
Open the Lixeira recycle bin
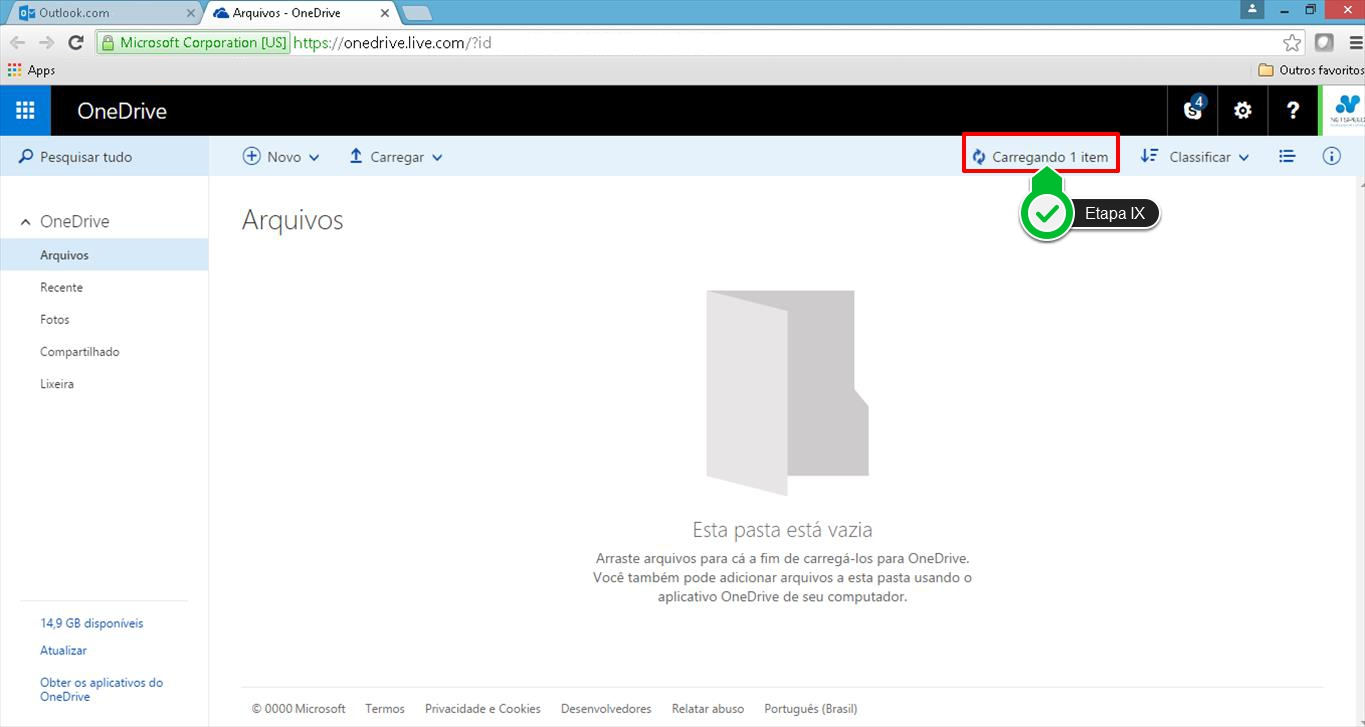(57, 384)
